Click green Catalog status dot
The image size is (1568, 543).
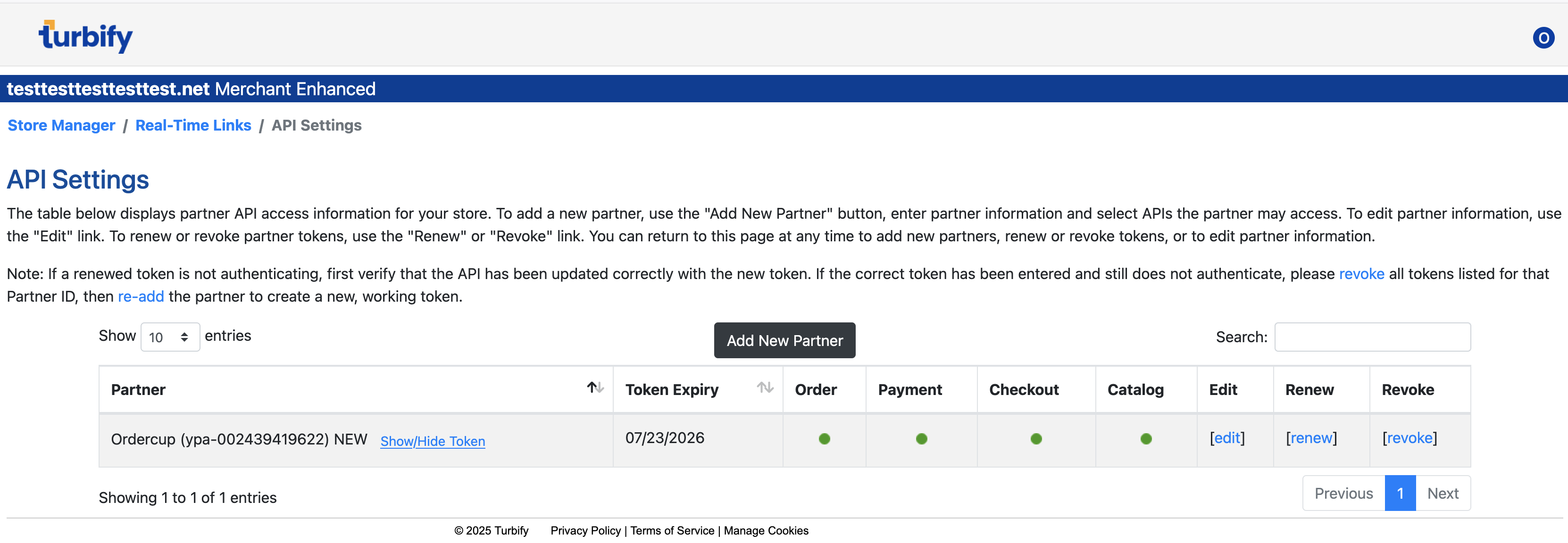pos(1145,439)
